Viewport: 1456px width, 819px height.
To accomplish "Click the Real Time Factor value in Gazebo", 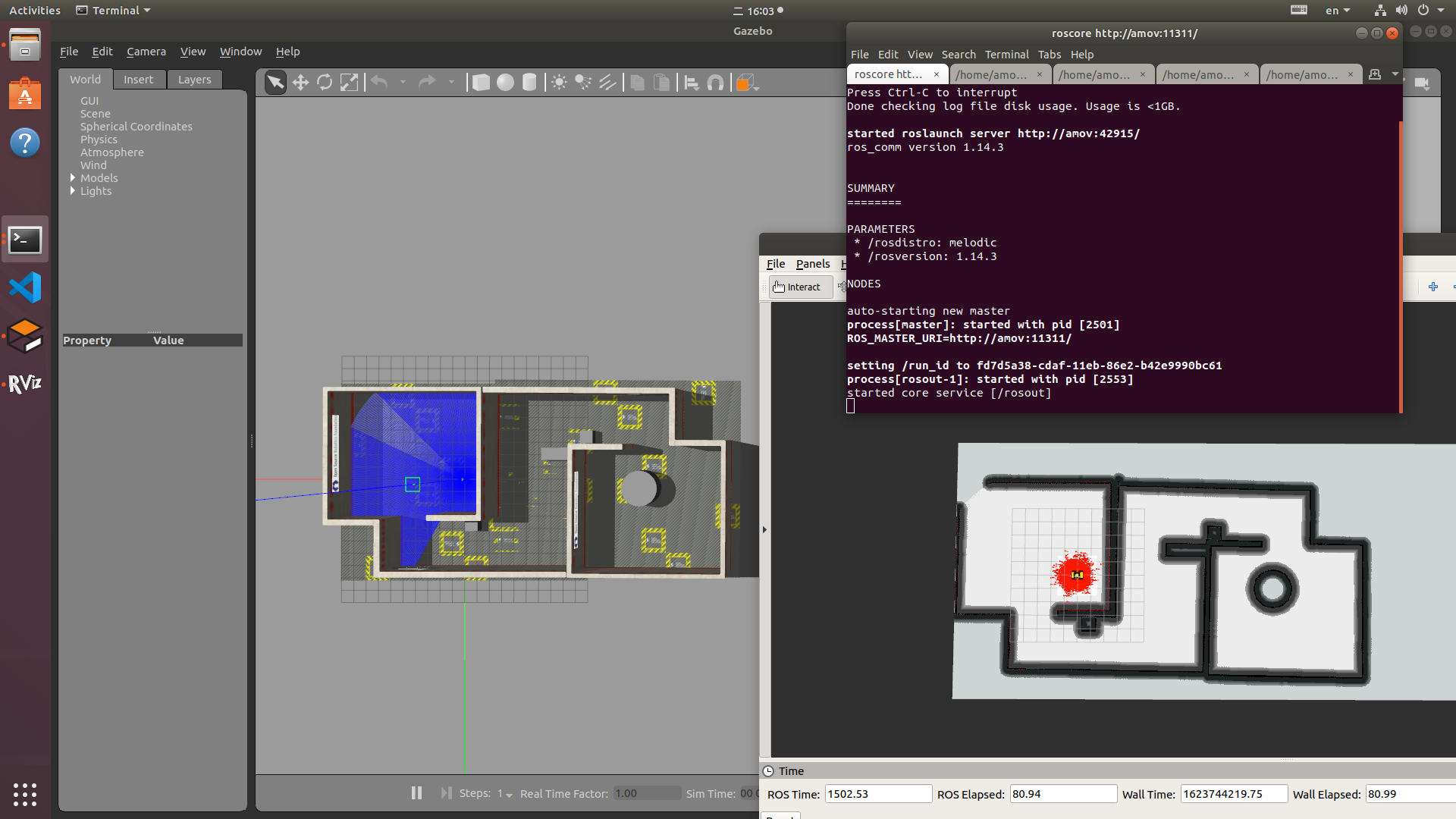I will pos(647,793).
